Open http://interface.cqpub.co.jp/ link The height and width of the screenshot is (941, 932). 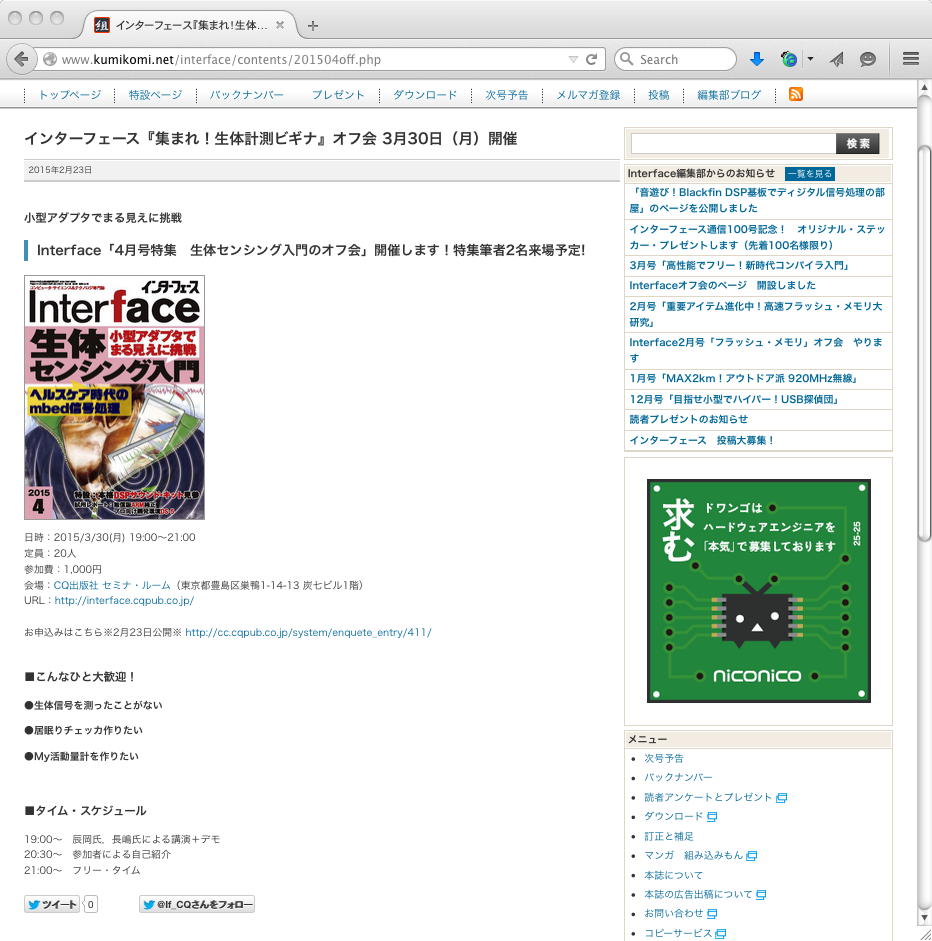124,600
